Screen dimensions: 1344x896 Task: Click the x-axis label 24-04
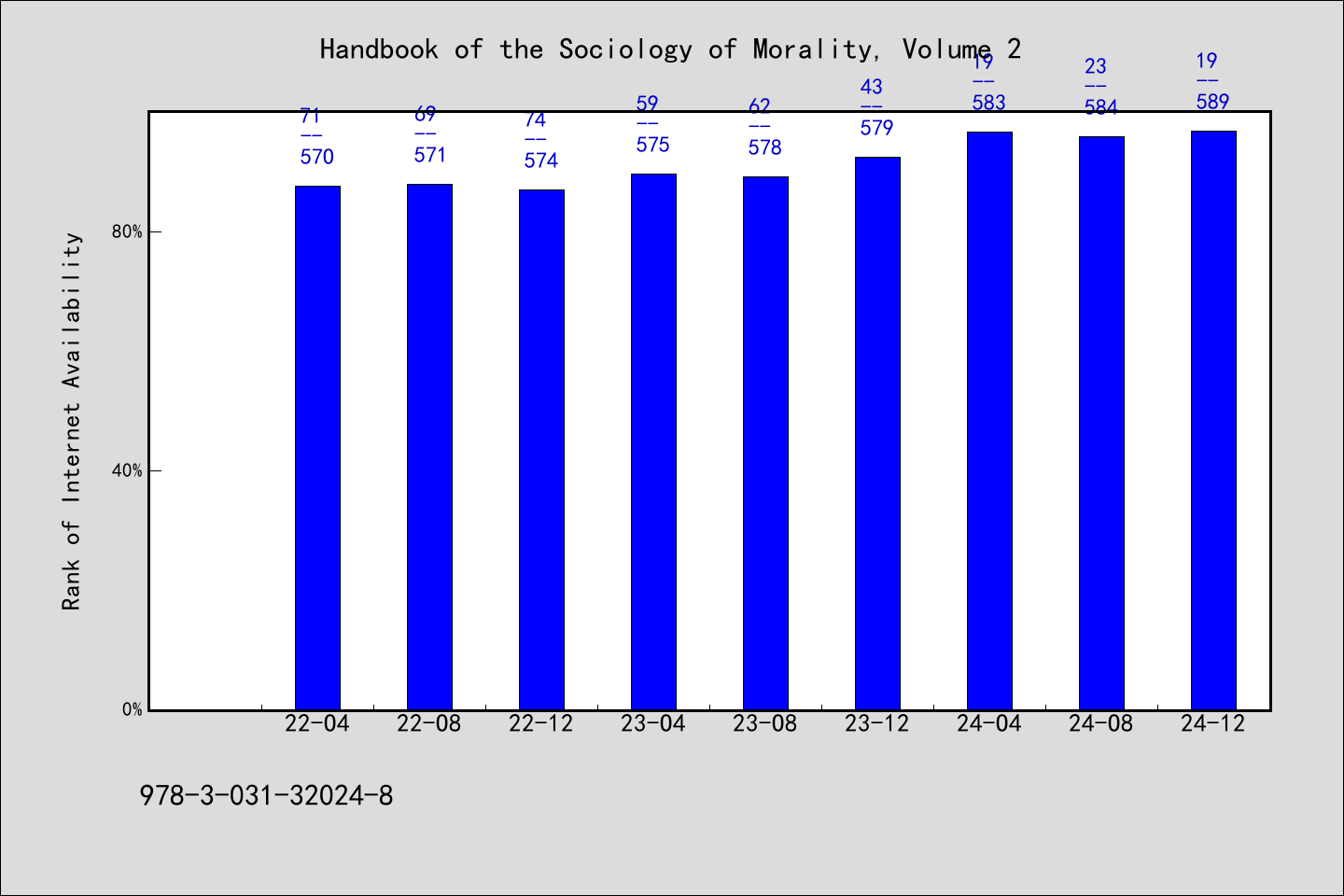pyautogui.click(x=989, y=724)
